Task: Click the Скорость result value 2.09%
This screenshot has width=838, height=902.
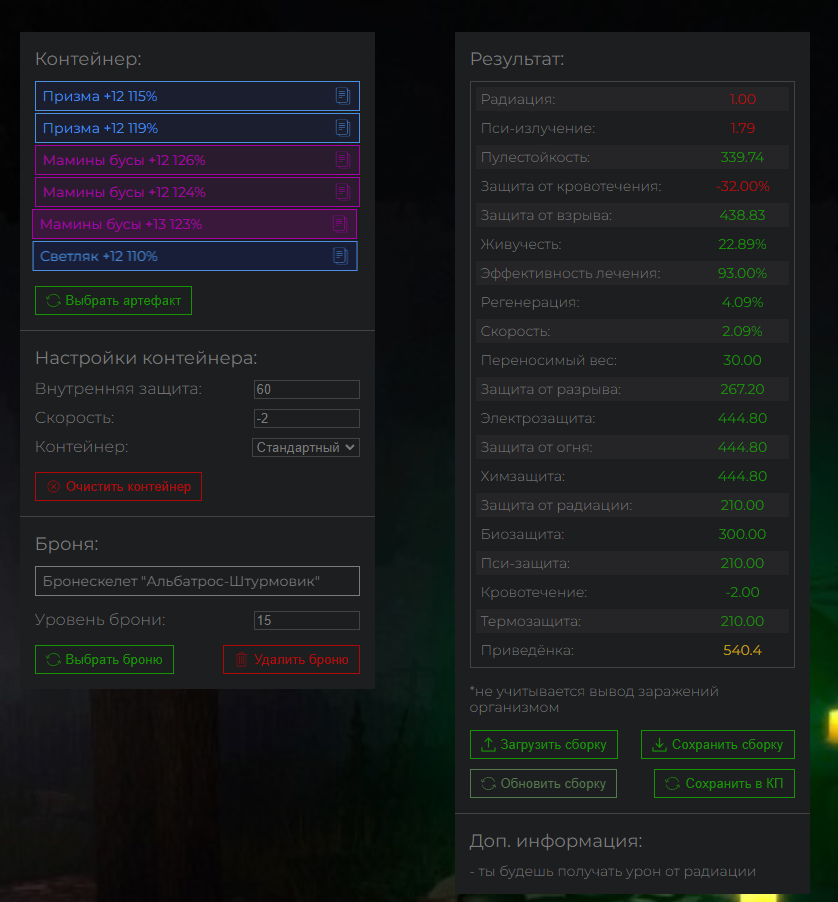Action: coord(743,331)
